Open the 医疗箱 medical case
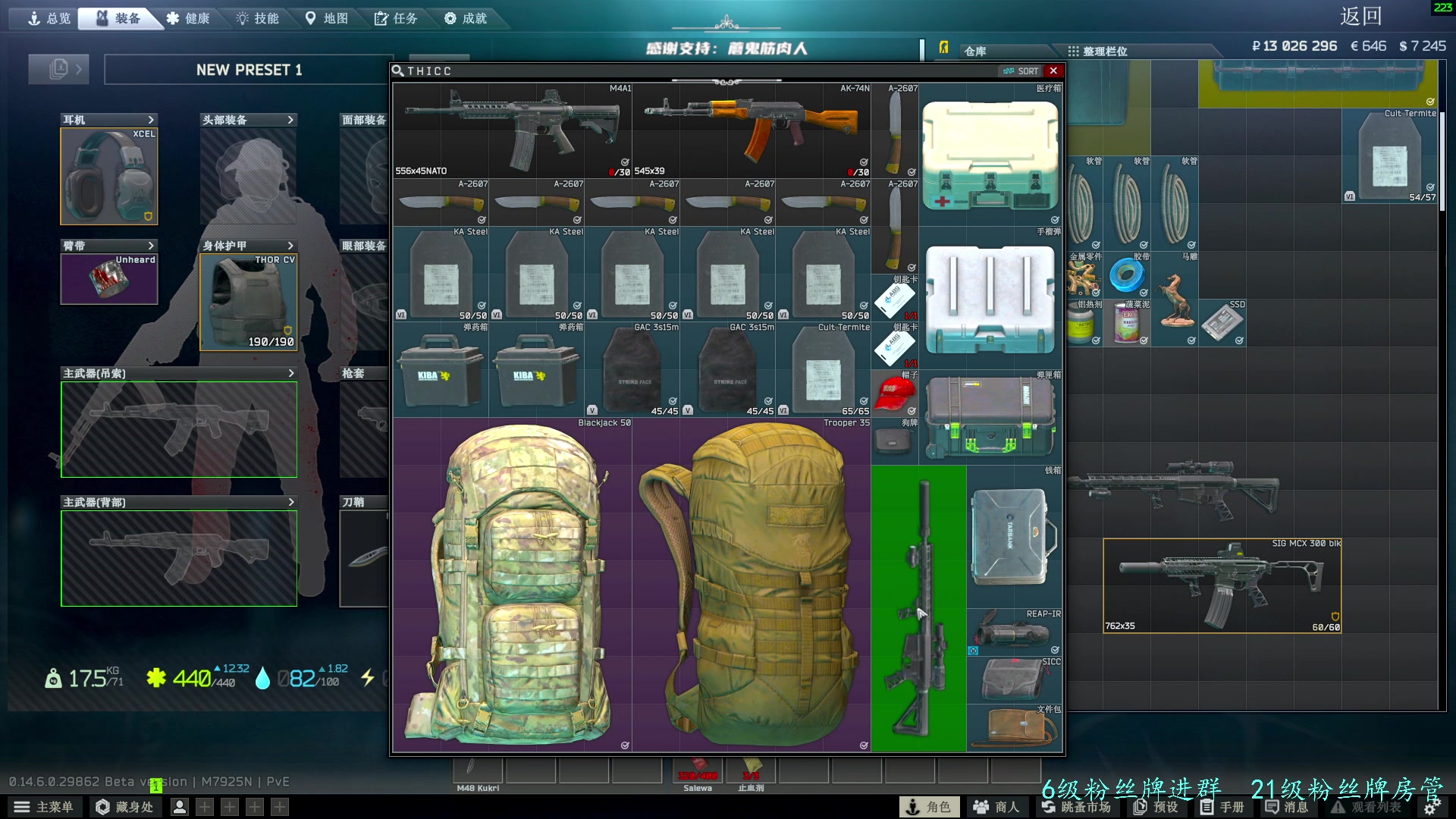Screen dimensions: 1456x819 tap(990, 154)
